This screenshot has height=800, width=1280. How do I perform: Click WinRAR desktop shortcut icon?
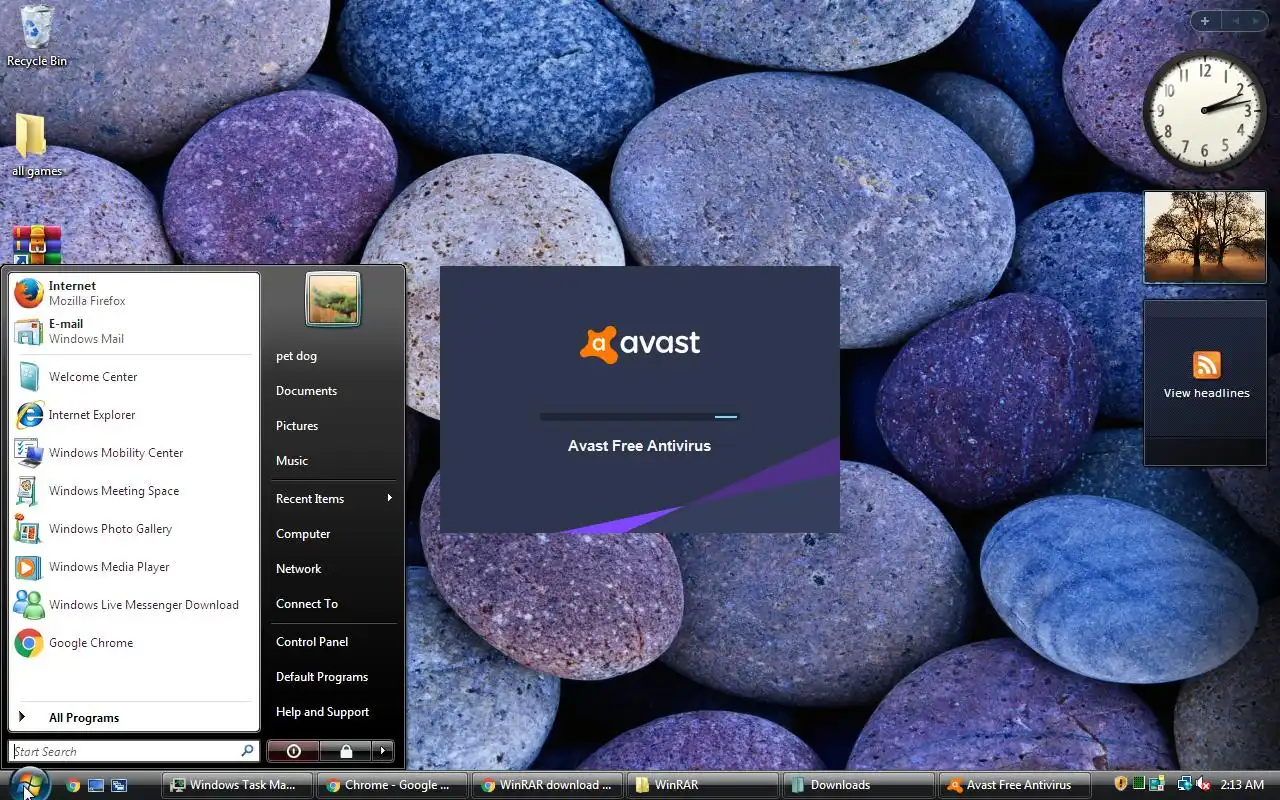click(x=37, y=245)
